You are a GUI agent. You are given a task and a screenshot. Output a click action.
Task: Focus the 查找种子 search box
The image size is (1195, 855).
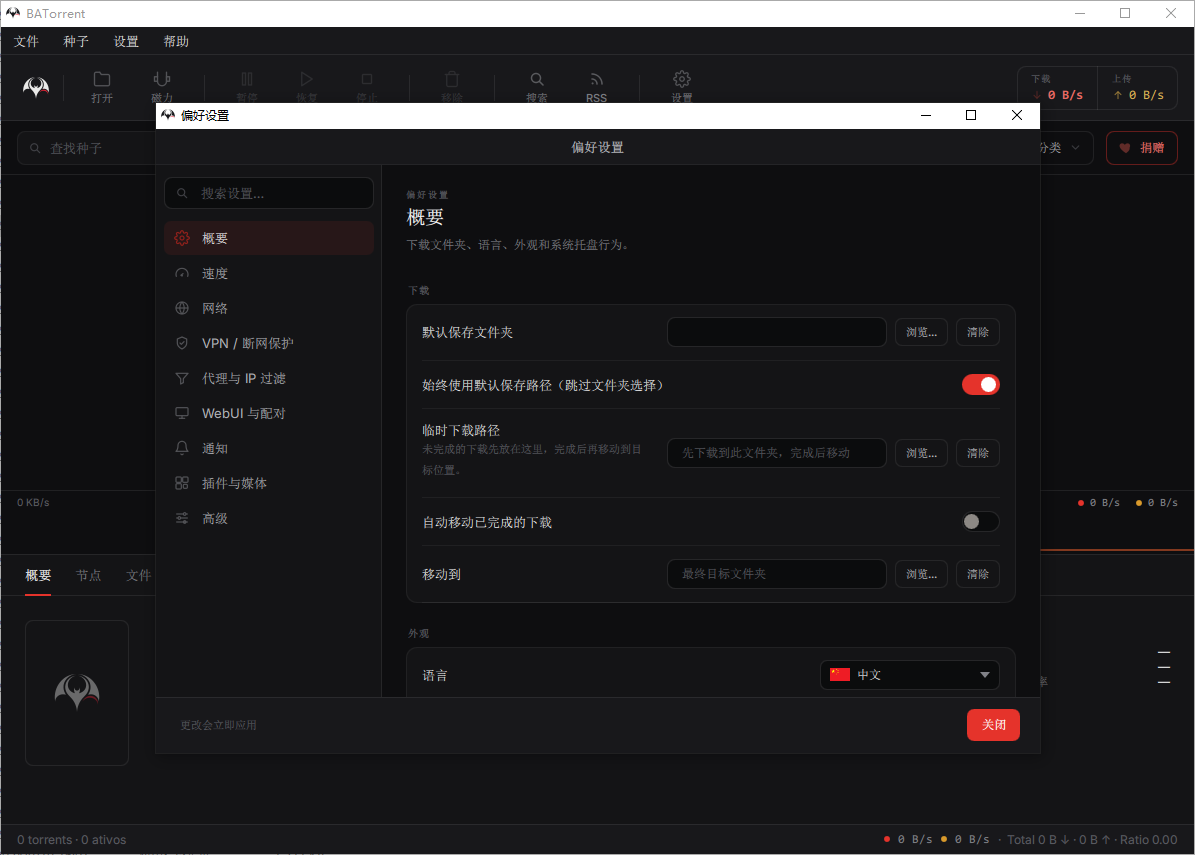[86, 148]
